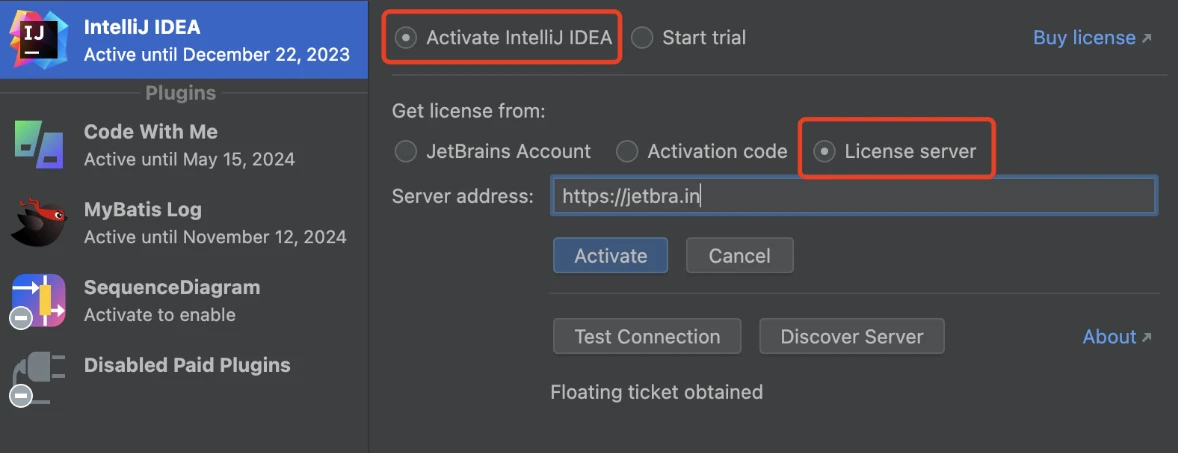Click the MyBatis Log bird icon
Screen dimensions: 1178x453
(x=39, y=223)
